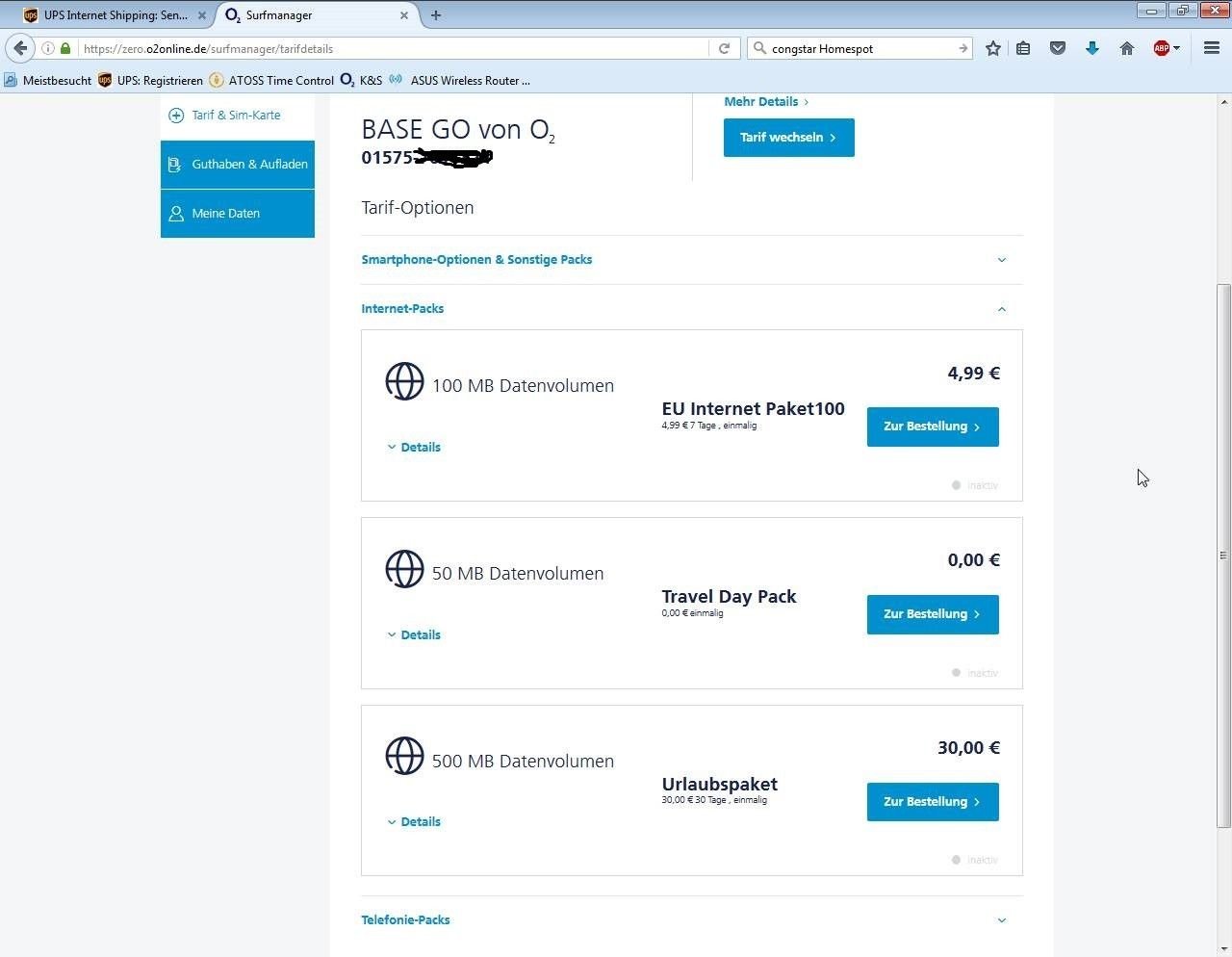Click the scrollbar down arrow
Screen dimensions: 1232x957
1223,948
